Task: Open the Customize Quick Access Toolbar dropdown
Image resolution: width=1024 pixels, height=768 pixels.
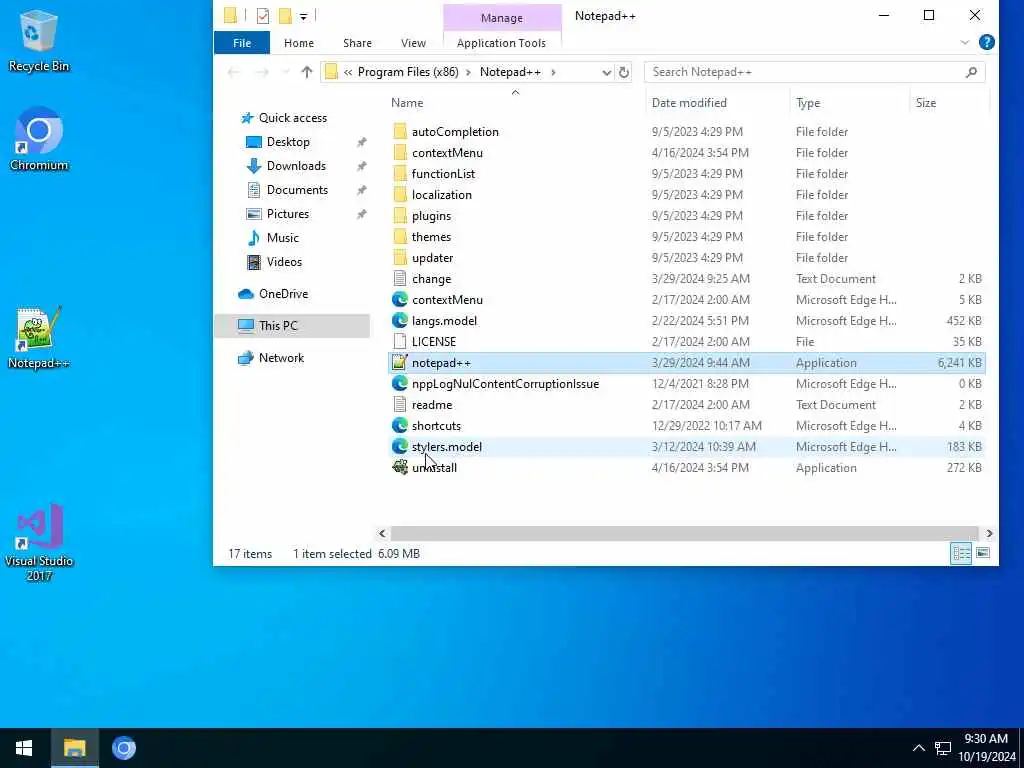Action: (x=304, y=16)
